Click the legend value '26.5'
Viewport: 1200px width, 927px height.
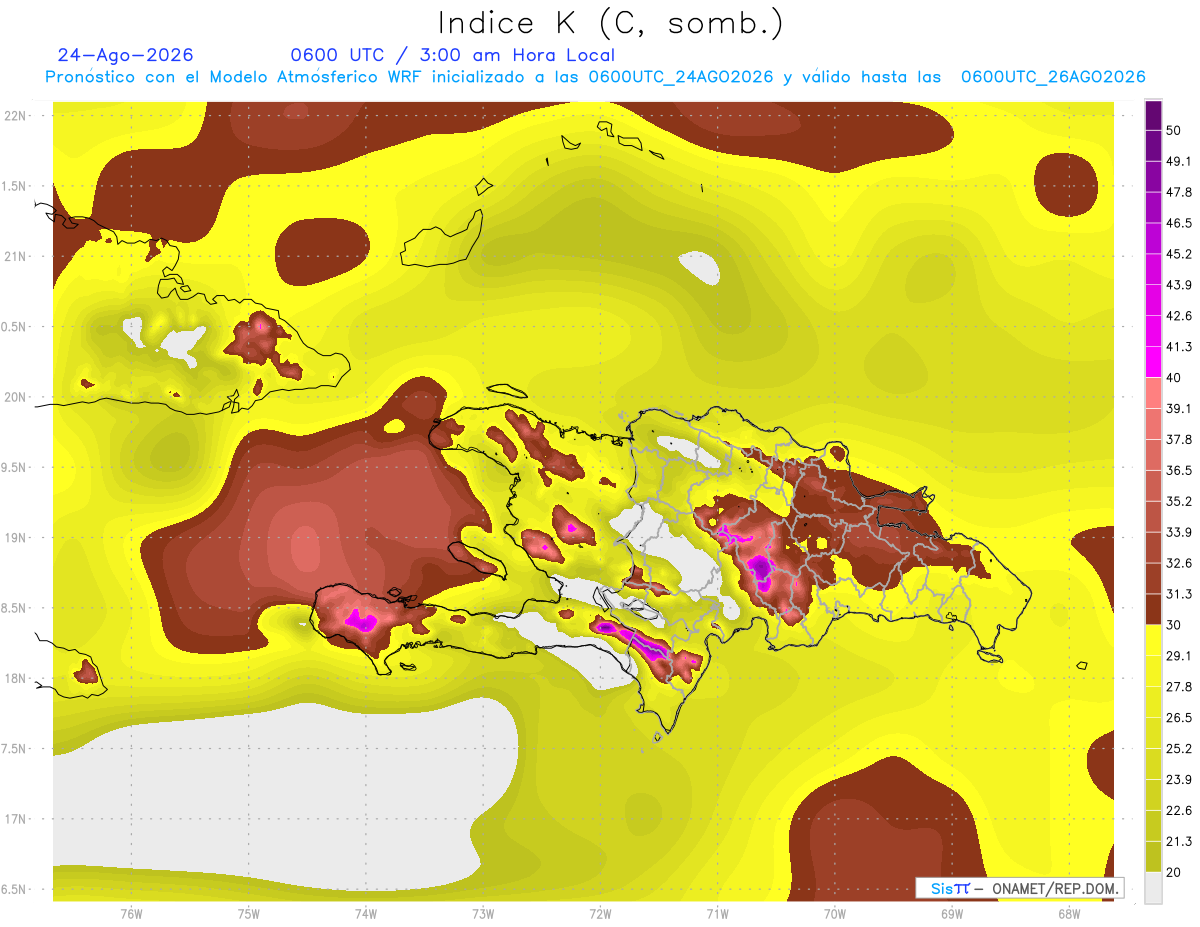(x=1179, y=717)
